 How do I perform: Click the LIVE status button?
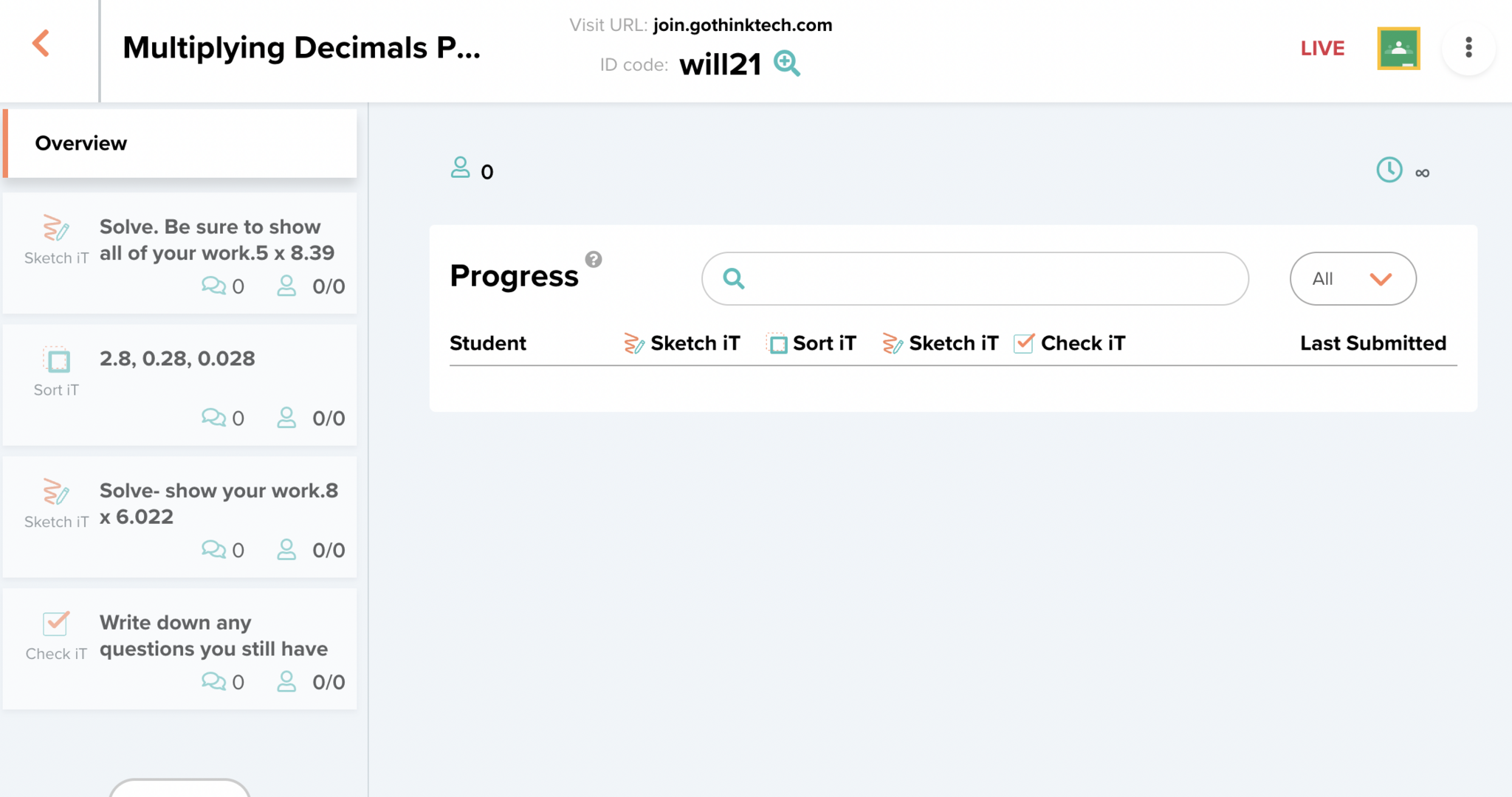point(1322,49)
